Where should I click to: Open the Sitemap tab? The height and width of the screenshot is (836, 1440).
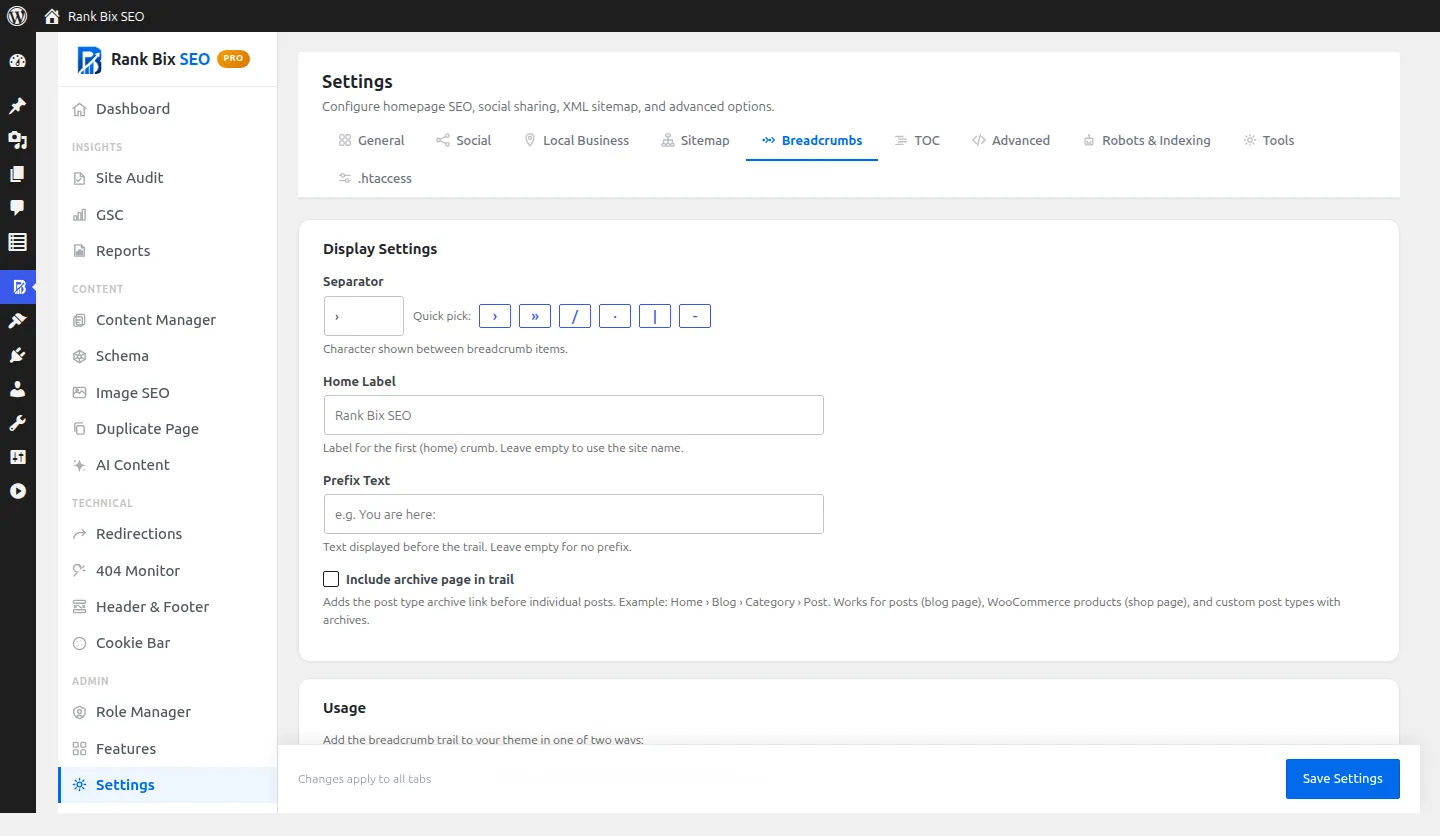(696, 140)
